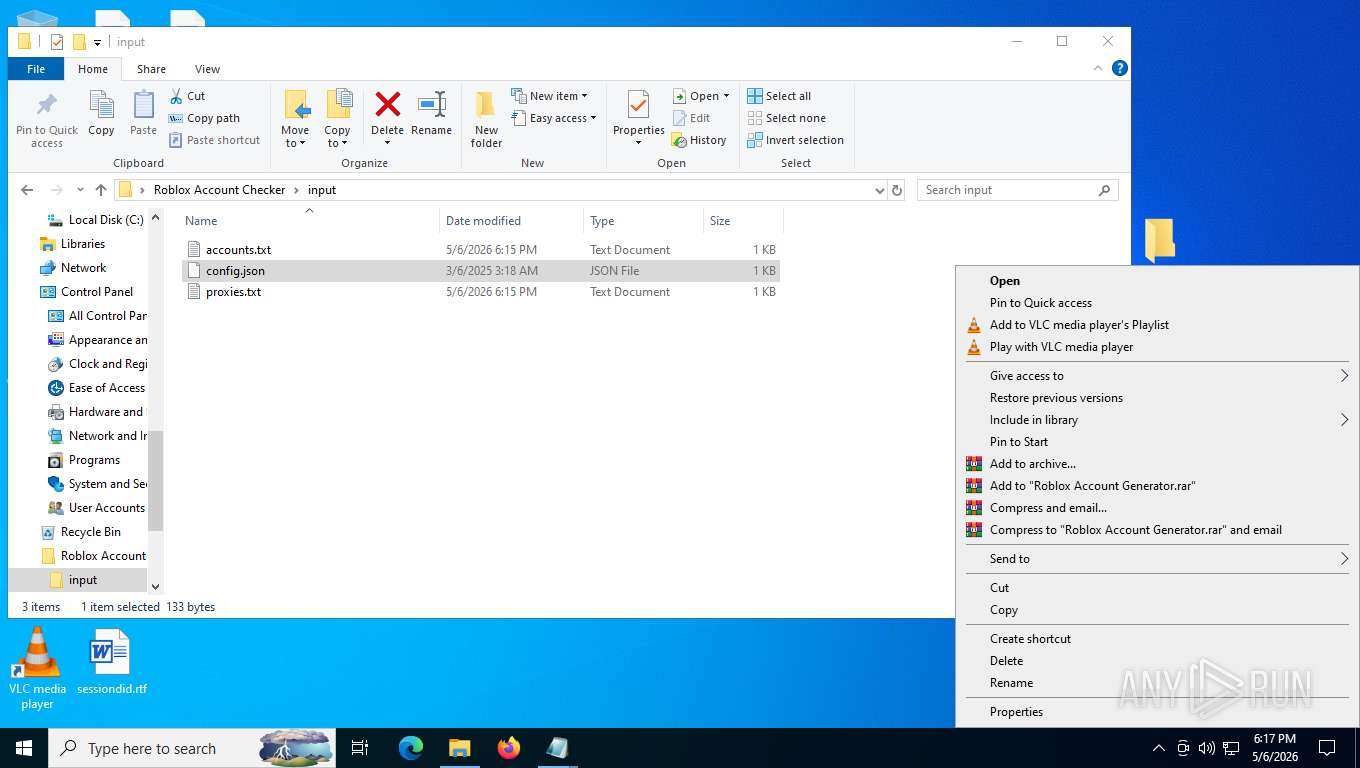This screenshot has height=768, width=1360.
Task: Click the Rename icon in Organize group
Action: 431,114
